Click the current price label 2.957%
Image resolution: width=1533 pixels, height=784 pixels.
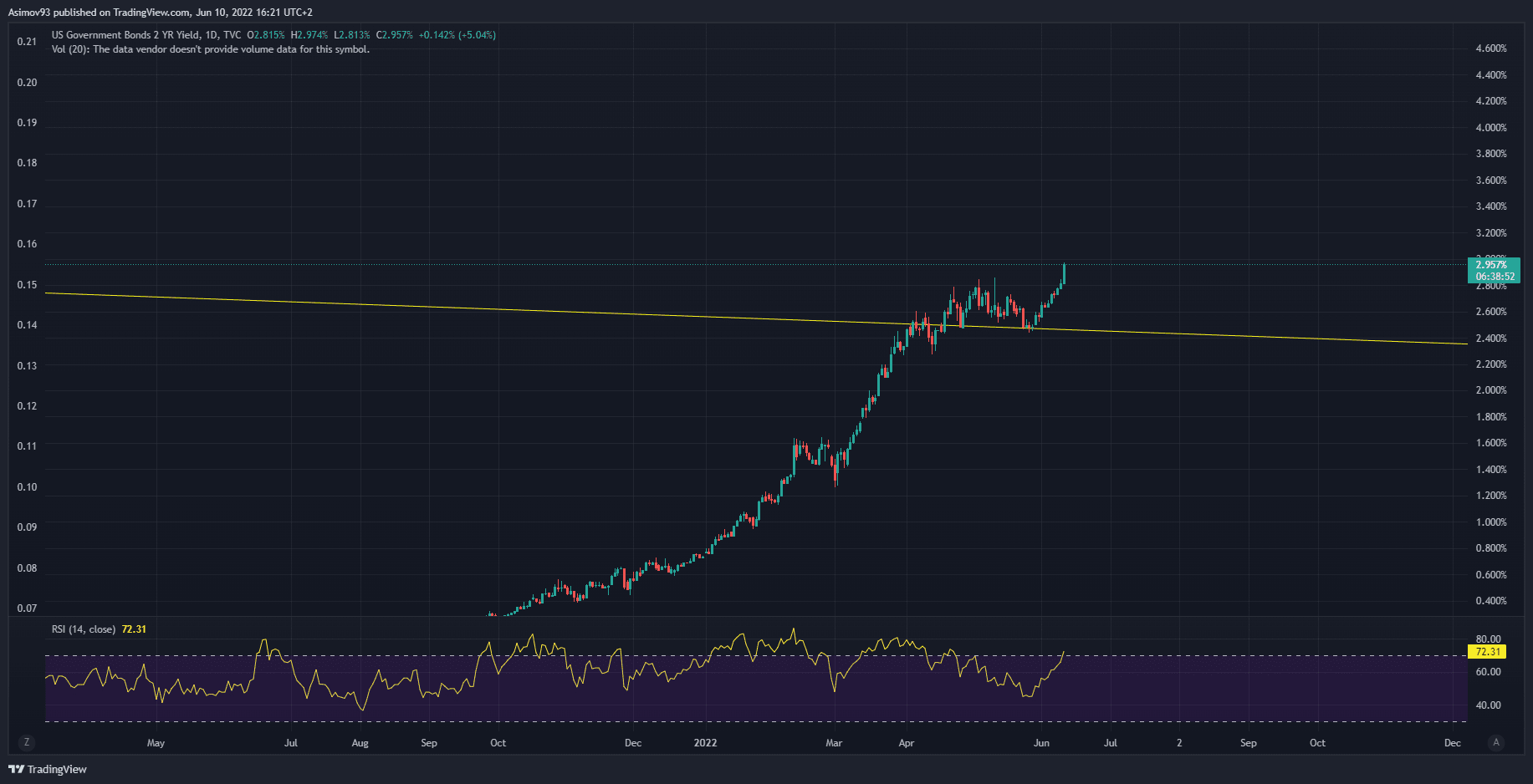pos(1493,265)
